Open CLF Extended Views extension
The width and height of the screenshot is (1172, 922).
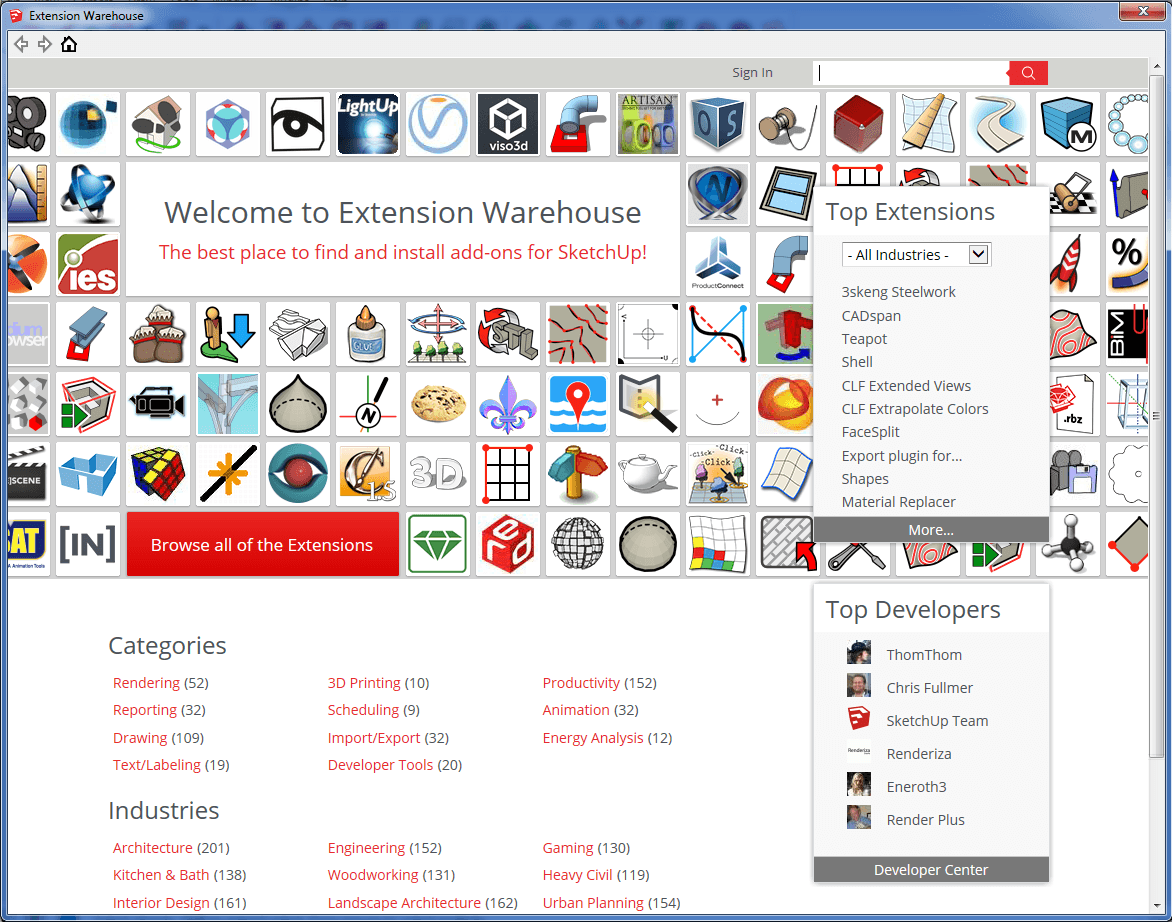coord(907,386)
